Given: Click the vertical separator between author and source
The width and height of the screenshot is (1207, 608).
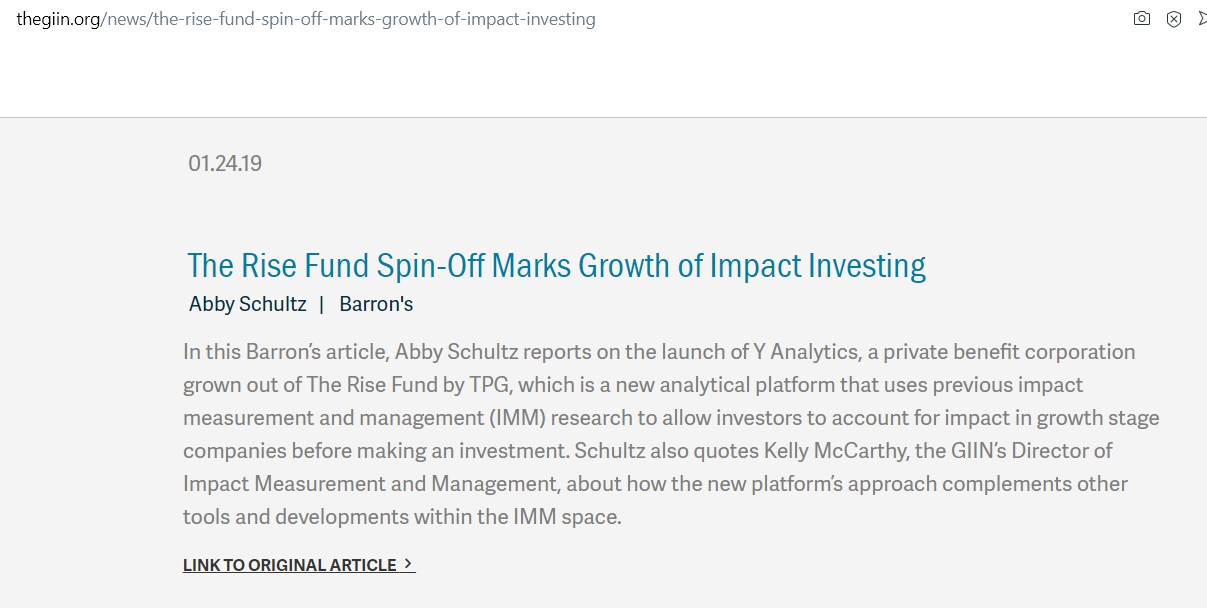Looking at the screenshot, I should pyautogui.click(x=322, y=304).
